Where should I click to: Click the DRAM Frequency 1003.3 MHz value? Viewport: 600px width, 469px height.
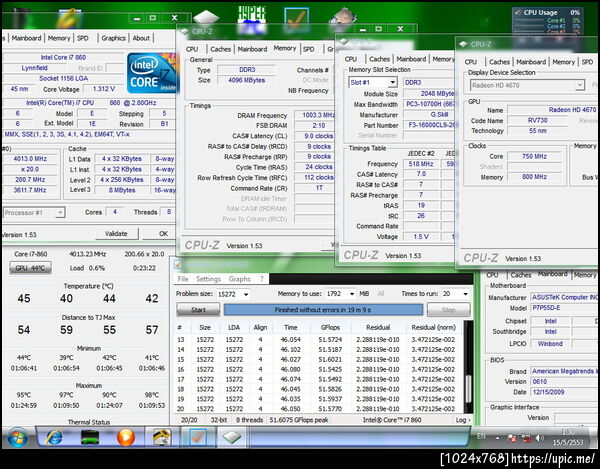pyautogui.click(x=315, y=115)
